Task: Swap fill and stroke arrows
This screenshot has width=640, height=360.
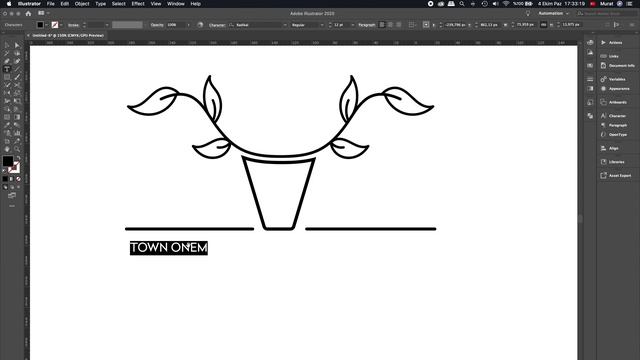Action: point(18,157)
